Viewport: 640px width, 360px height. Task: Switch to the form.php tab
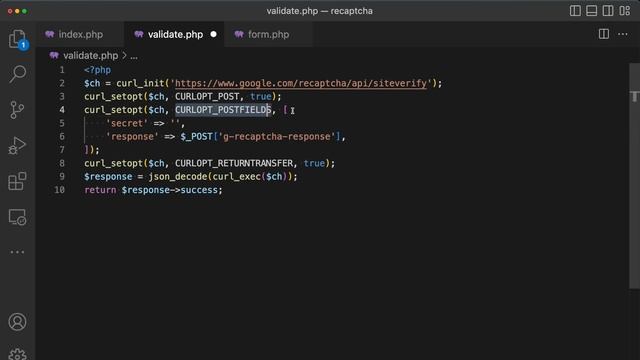coord(268,34)
